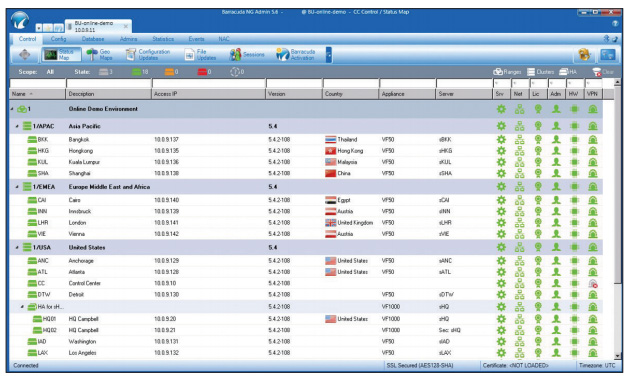Click the server status gear in BKK row
The width and height of the screenshot is (628, 378).
coord(501,140)
